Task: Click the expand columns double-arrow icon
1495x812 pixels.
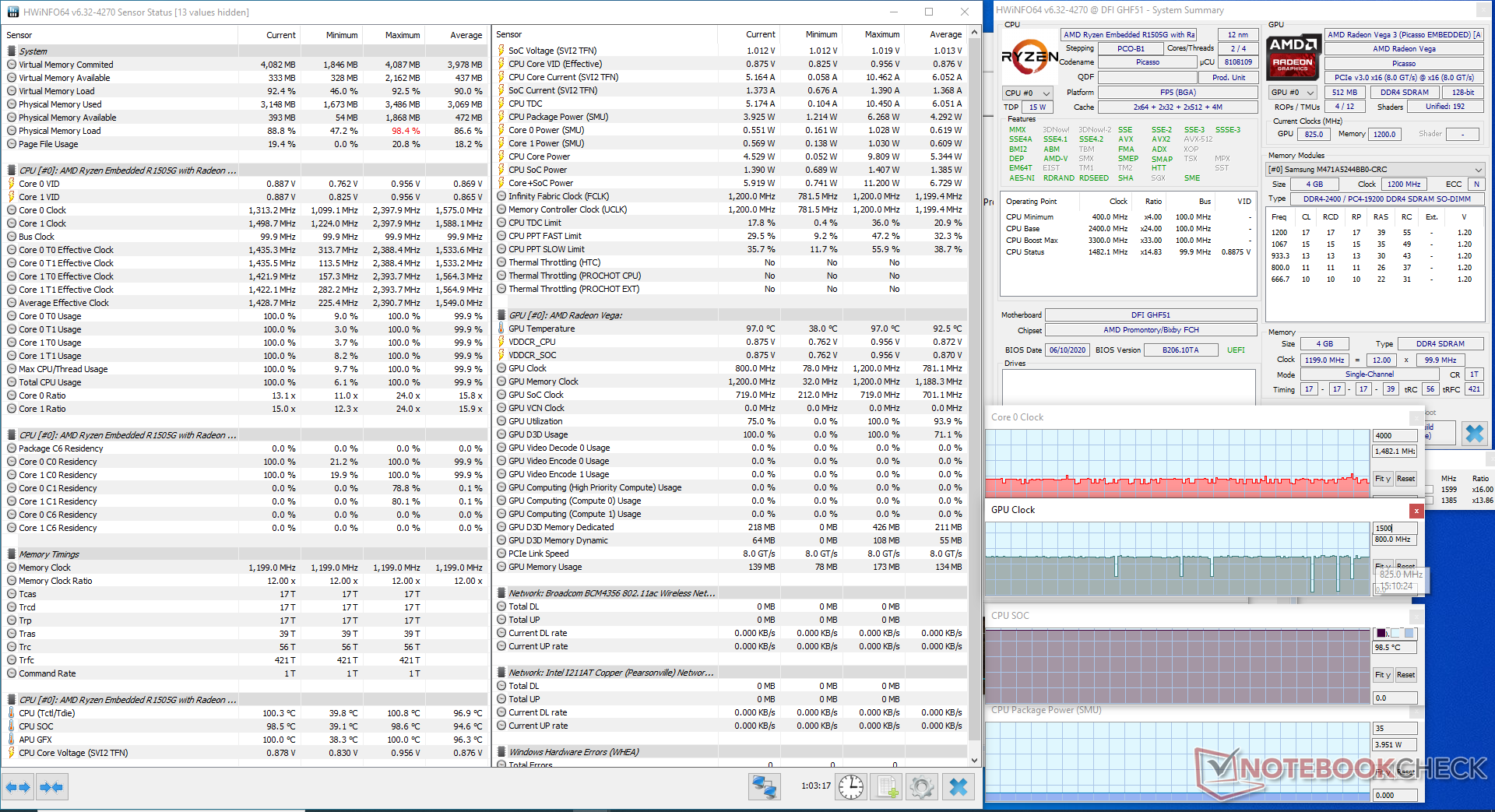Action: (18, 787)
